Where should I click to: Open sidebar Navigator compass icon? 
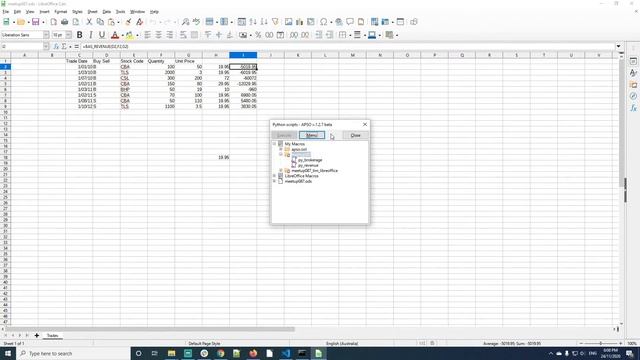coord(633,96)
